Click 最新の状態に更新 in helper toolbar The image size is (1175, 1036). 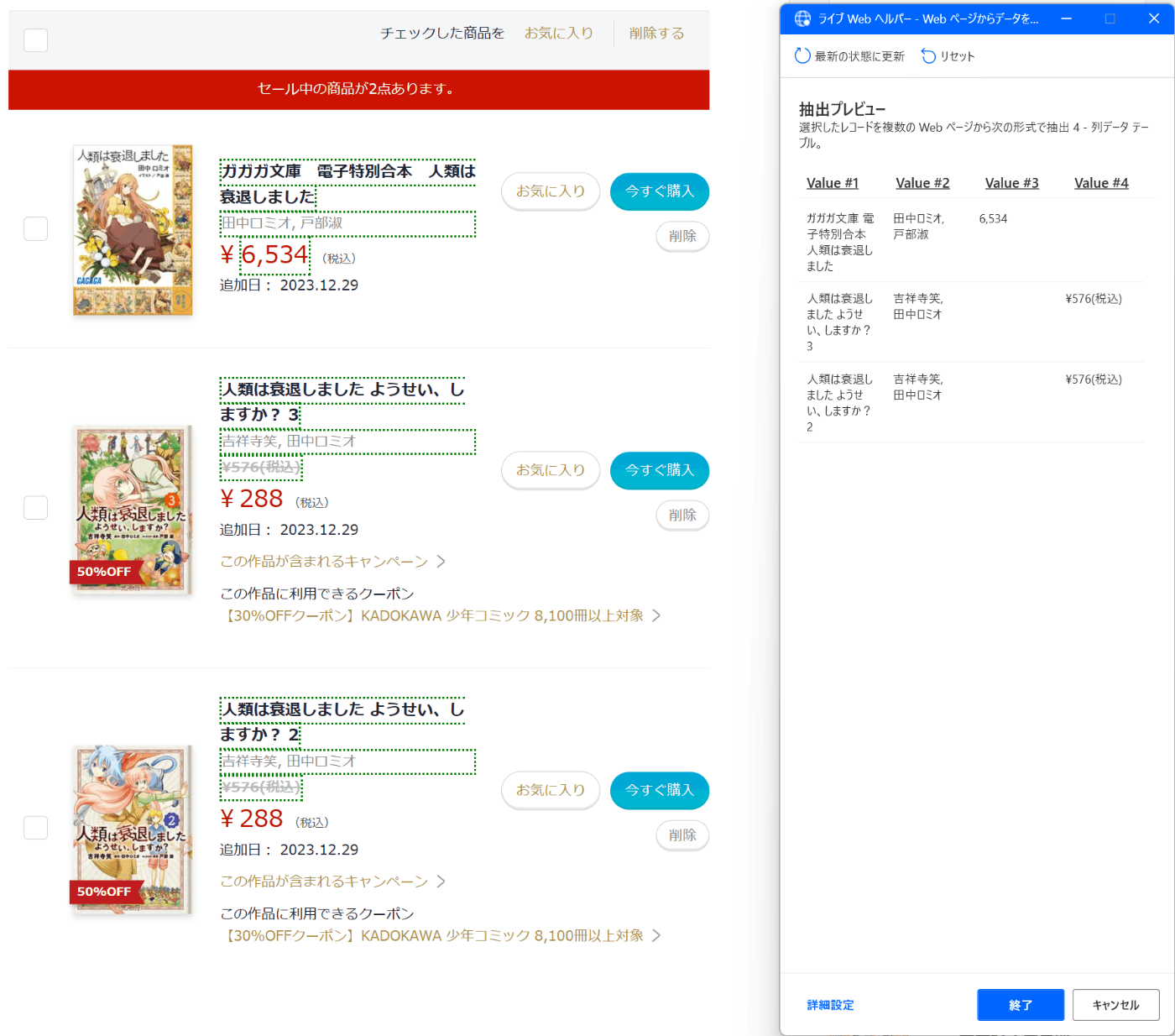click(x=859, y=56)
